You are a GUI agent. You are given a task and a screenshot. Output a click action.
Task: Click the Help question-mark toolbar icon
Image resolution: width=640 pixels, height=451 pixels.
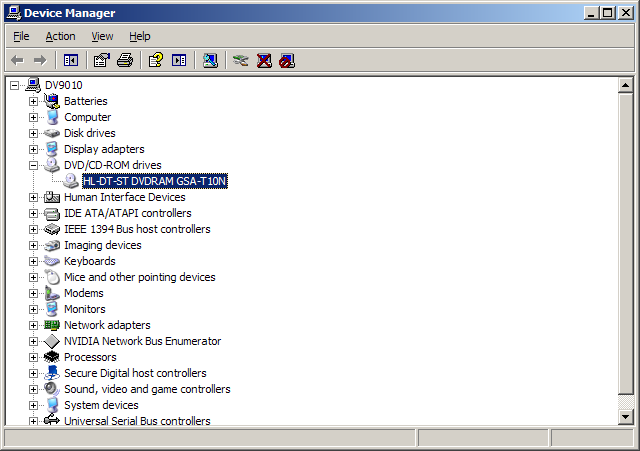pyautogui.click(x=156, y=60)
